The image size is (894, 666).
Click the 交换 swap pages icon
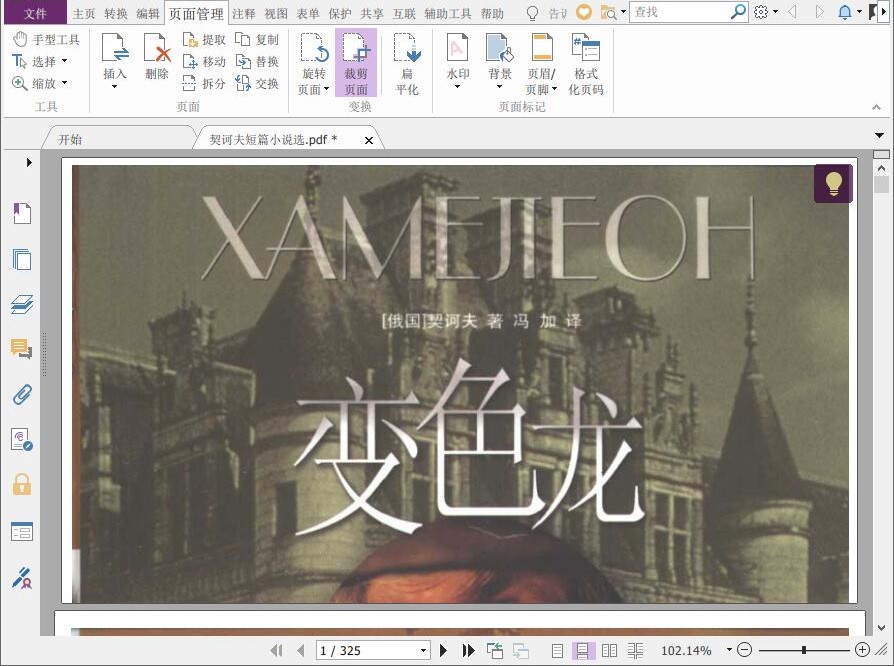(263, 83)
